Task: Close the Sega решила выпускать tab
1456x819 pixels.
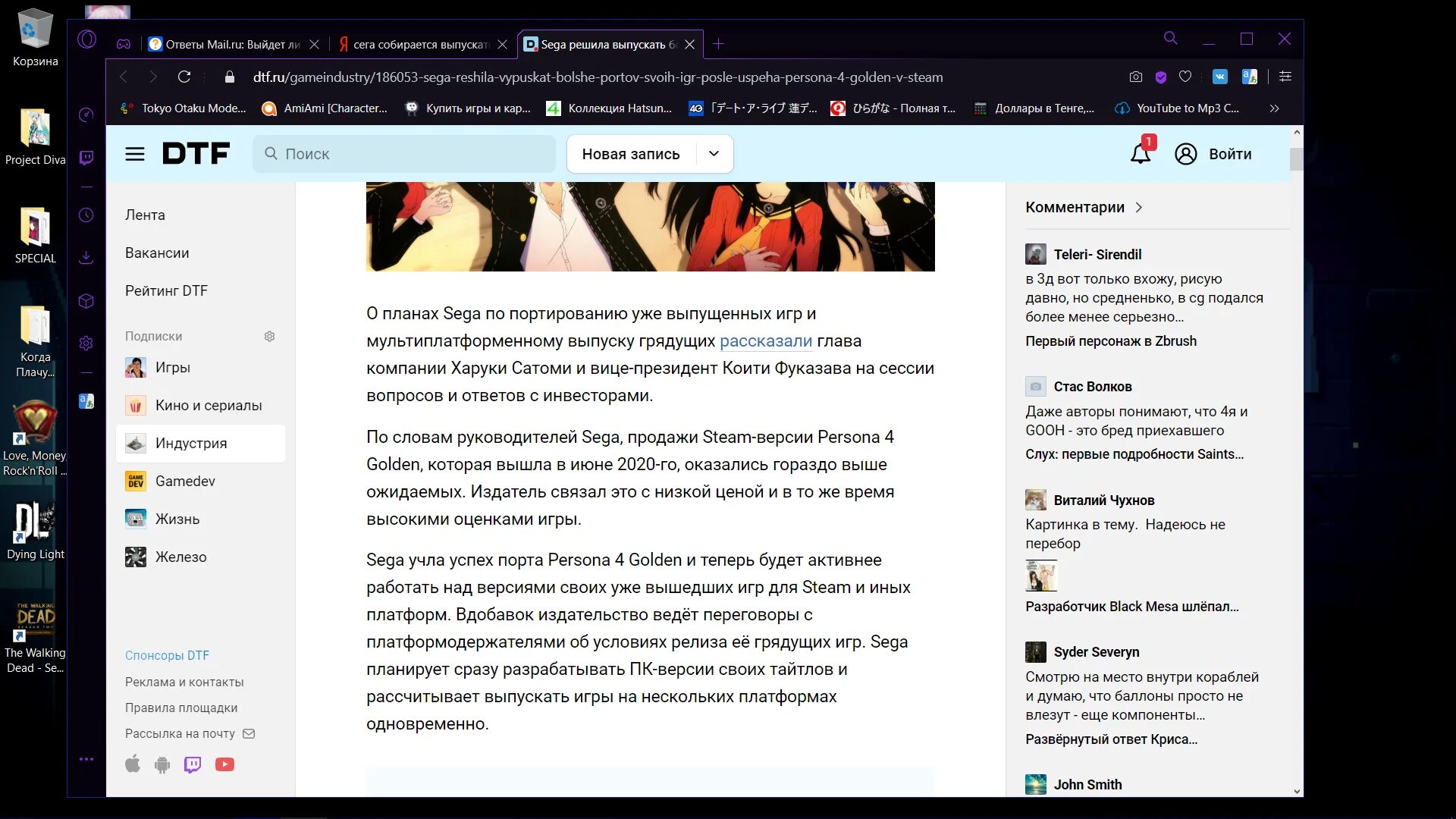Action: pos(689,45)
